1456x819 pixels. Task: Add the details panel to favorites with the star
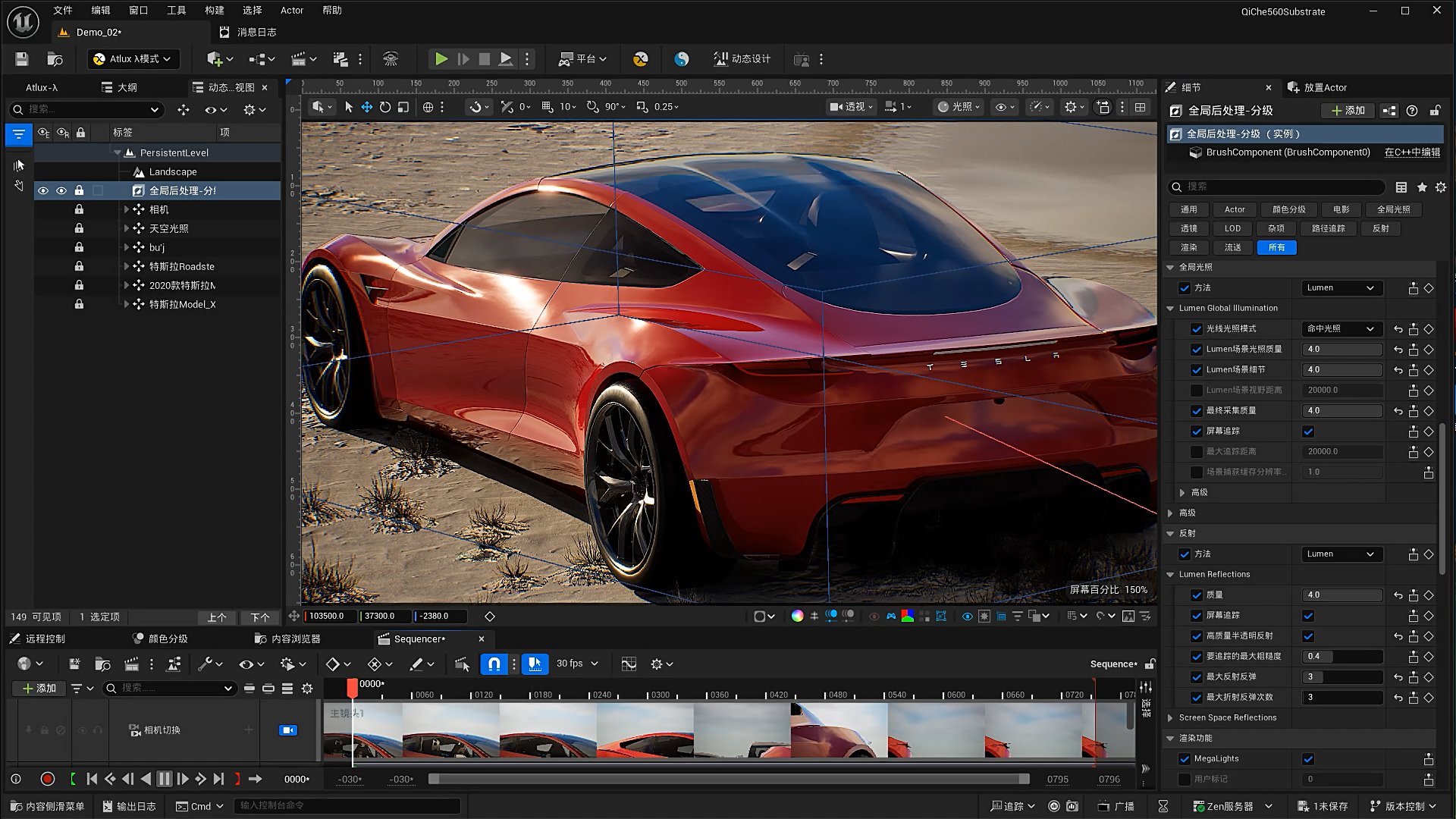[x=1422, y=187]
